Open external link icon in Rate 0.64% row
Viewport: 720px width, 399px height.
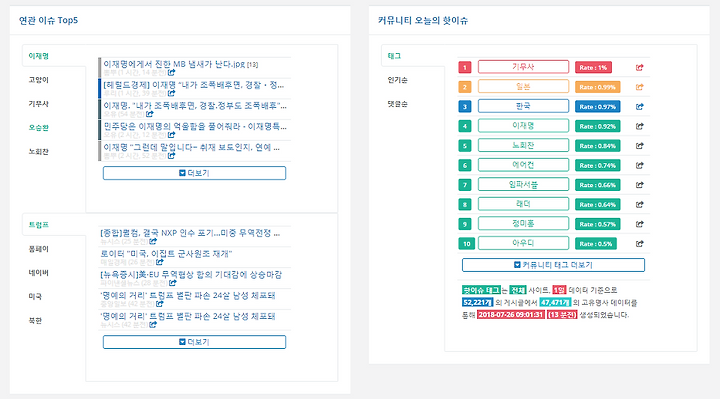639,204
